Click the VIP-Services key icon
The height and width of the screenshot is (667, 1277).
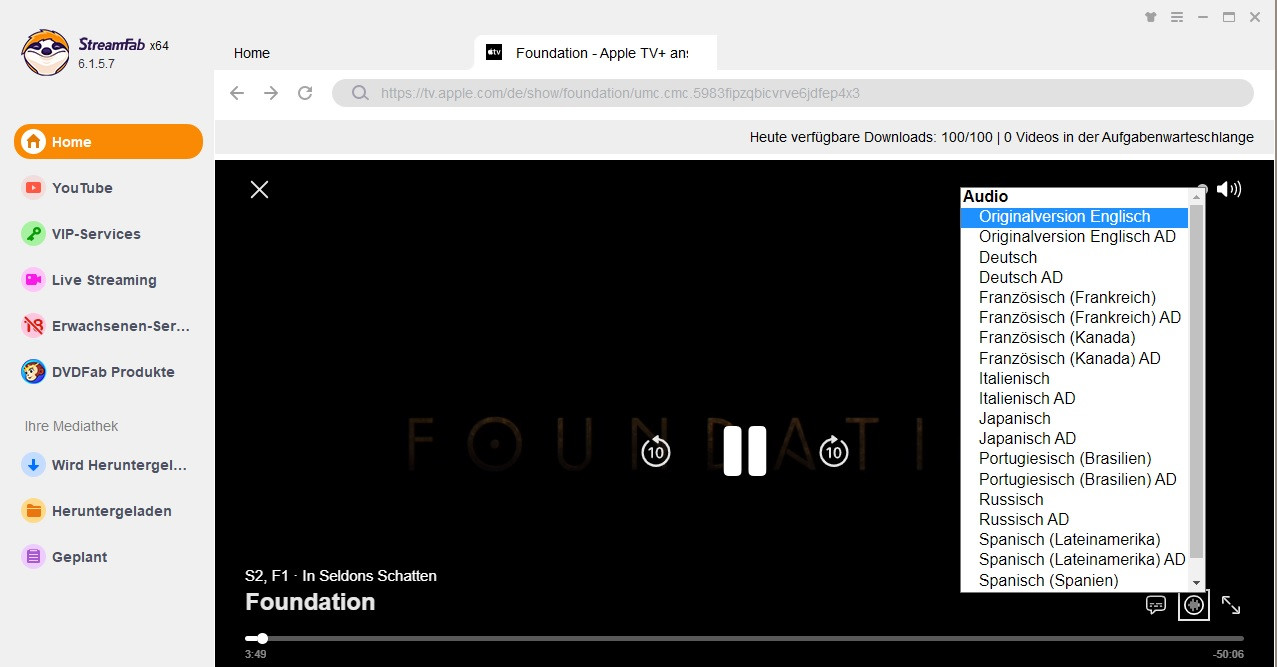point(34,234)
